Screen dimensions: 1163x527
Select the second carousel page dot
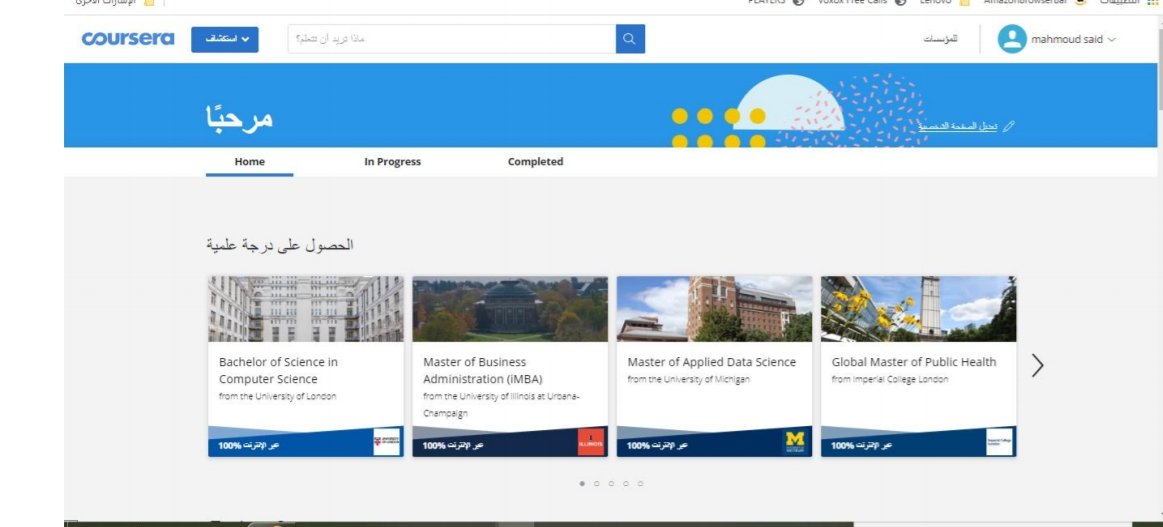coord(596,483)
